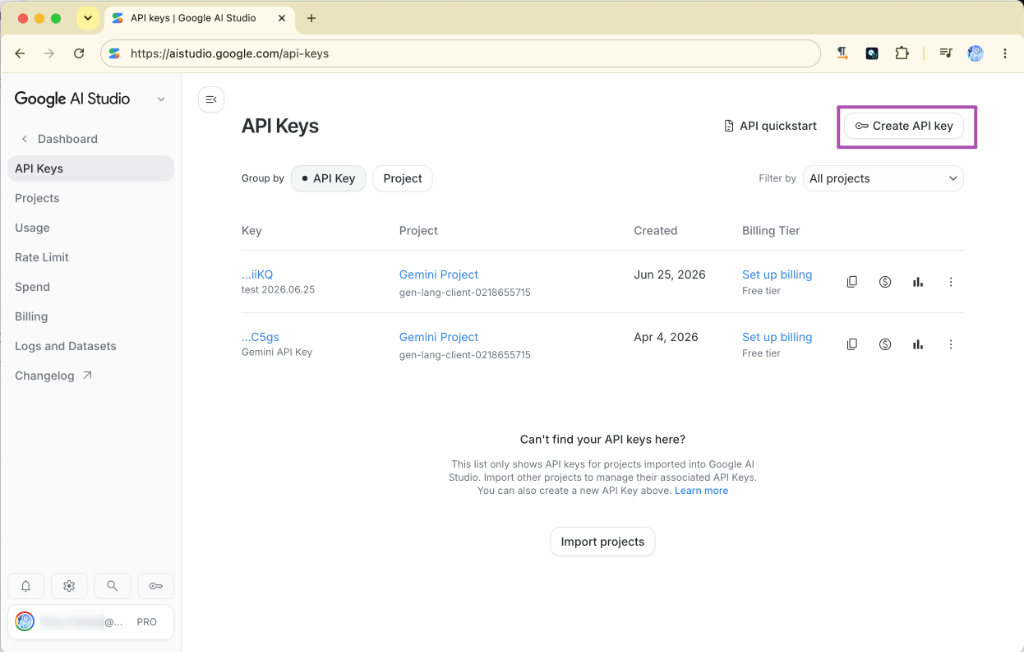Open more options for the ...C5gs key
Viewport: 1024px width, 652px height.
pos(951,344)
